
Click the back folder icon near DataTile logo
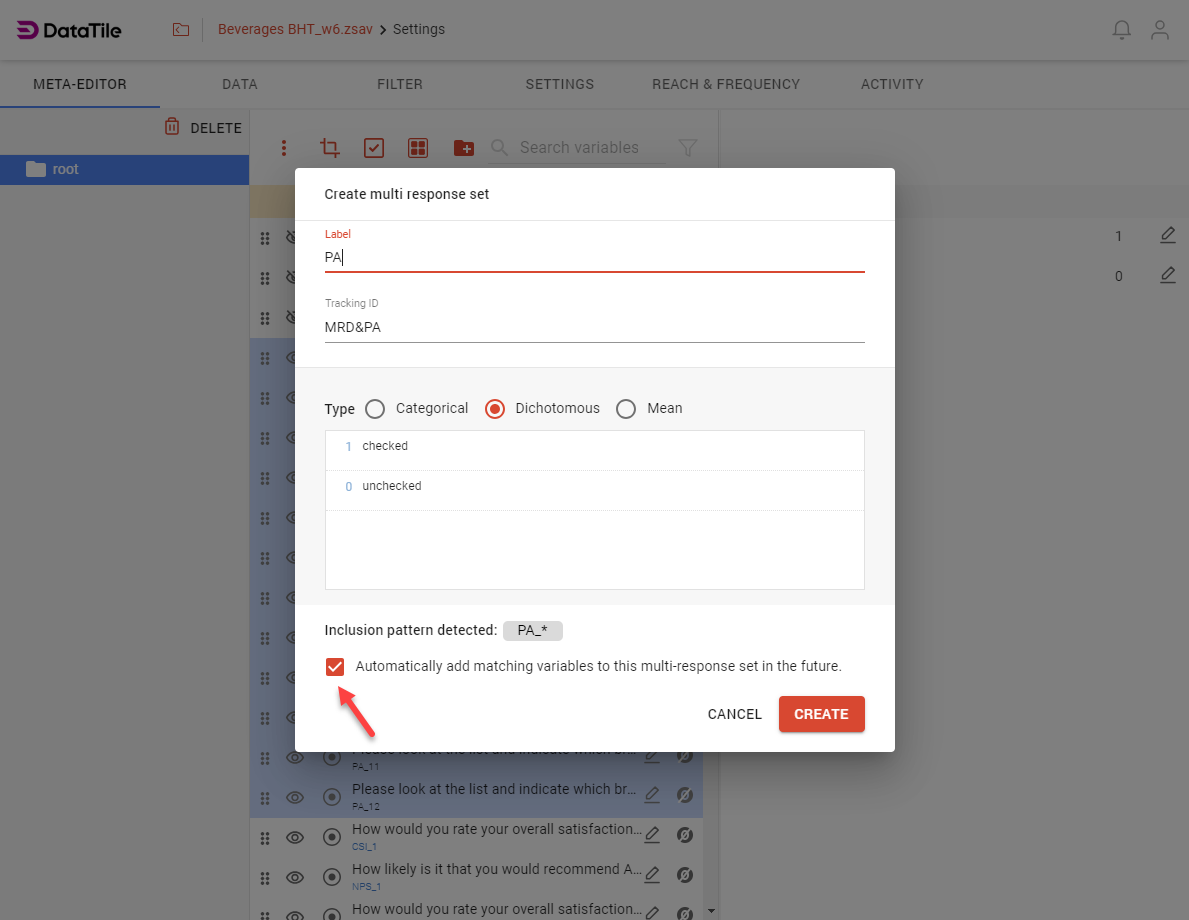pos(181,30)
